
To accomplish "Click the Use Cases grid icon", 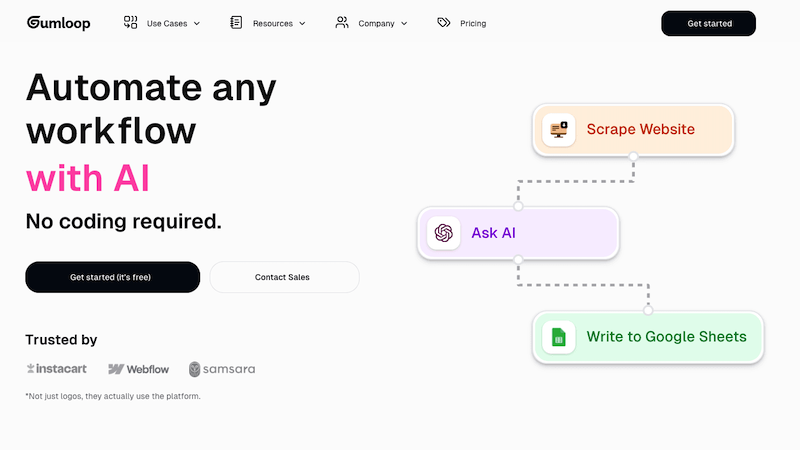I will point(131,22).
